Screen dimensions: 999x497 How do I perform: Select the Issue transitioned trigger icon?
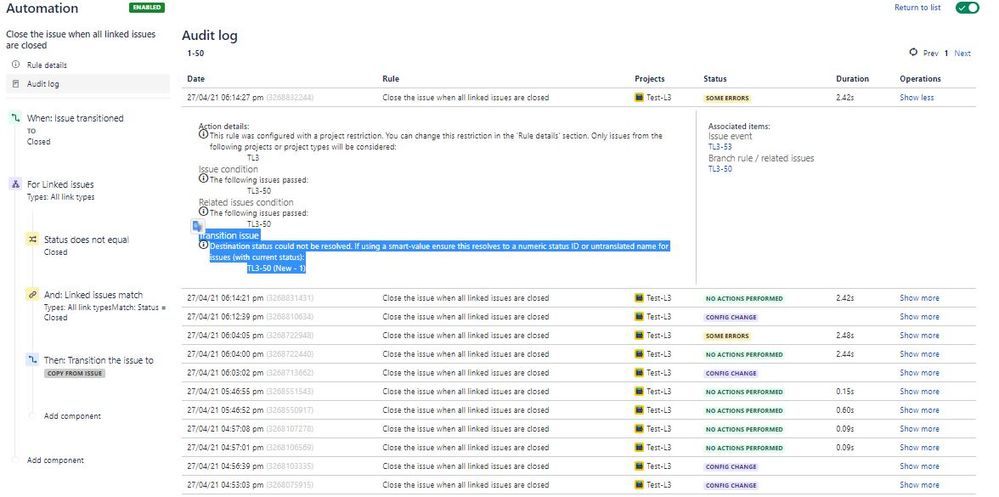tap(17, 118)
